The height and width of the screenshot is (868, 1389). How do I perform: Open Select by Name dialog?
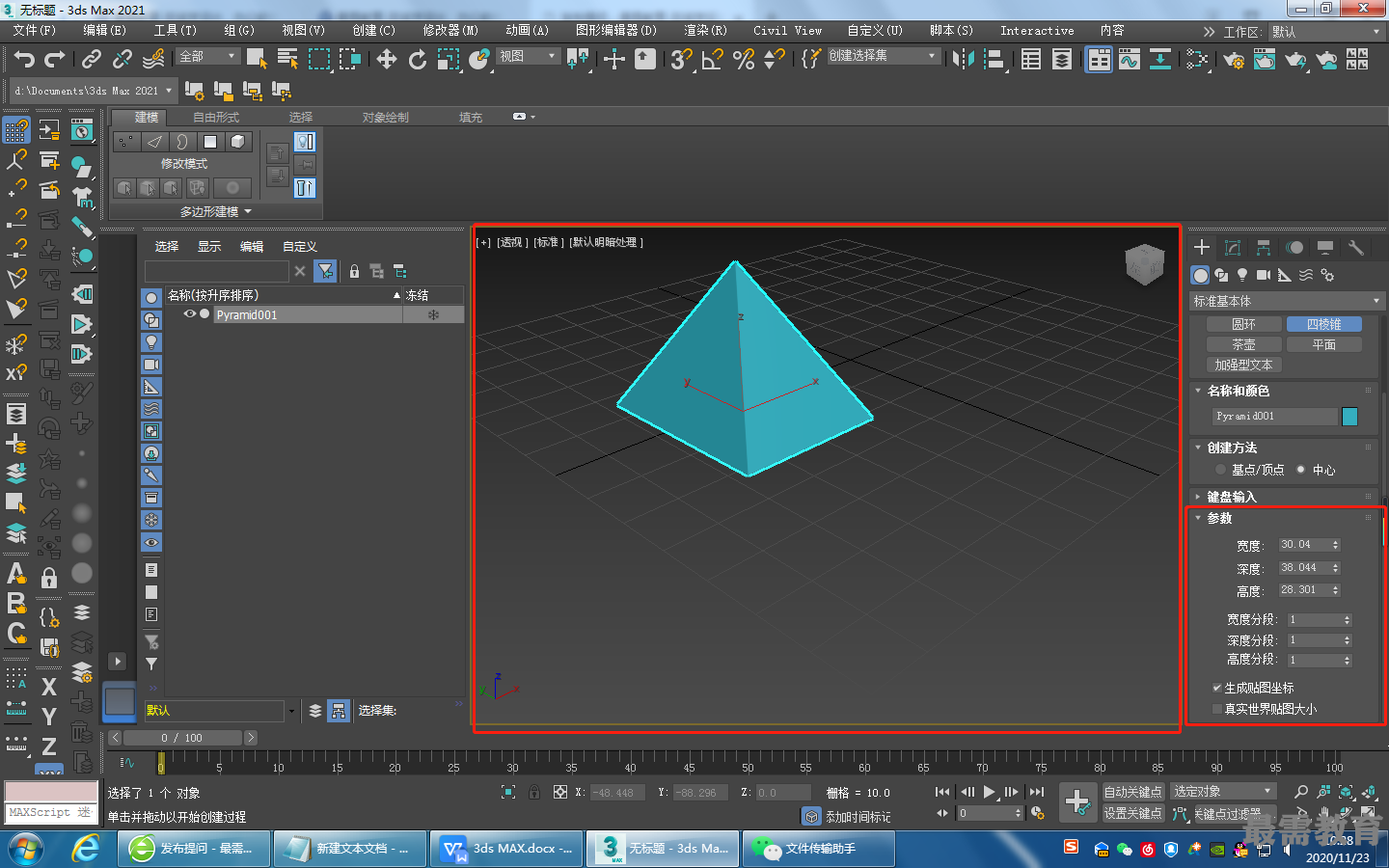(287, 60)
